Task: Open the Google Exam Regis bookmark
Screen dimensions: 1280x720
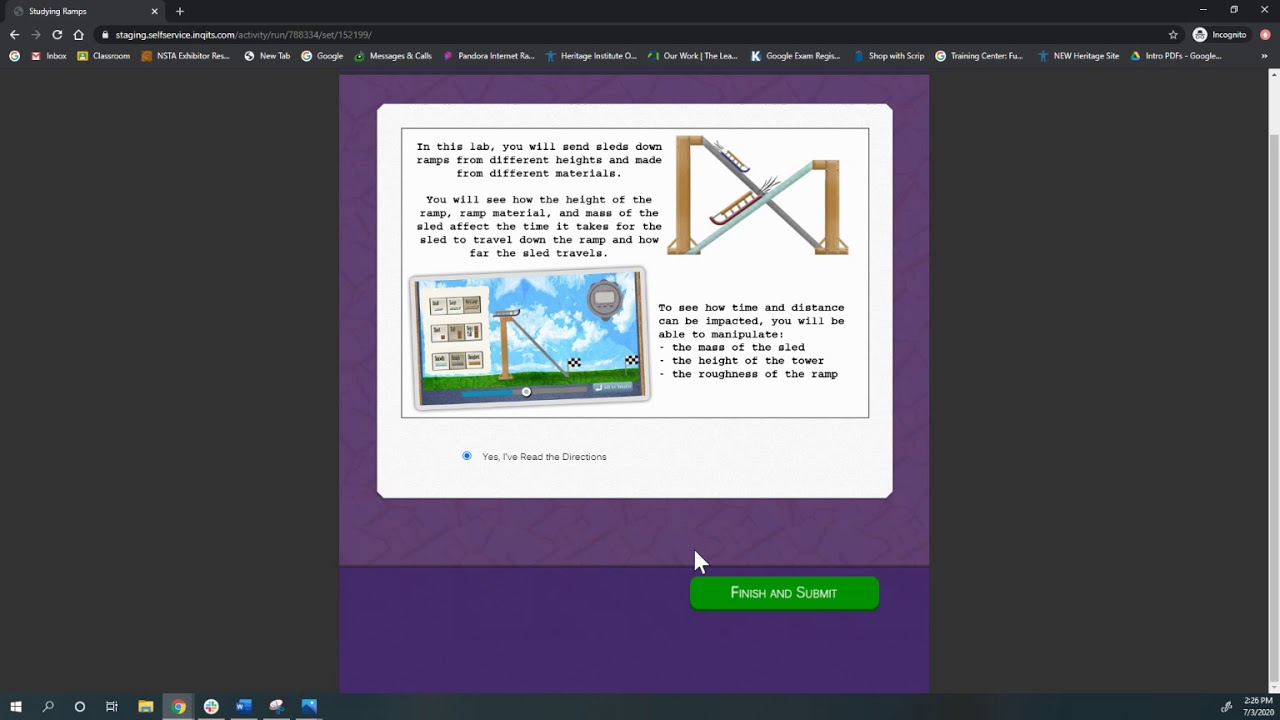Action: coord(795,56)
